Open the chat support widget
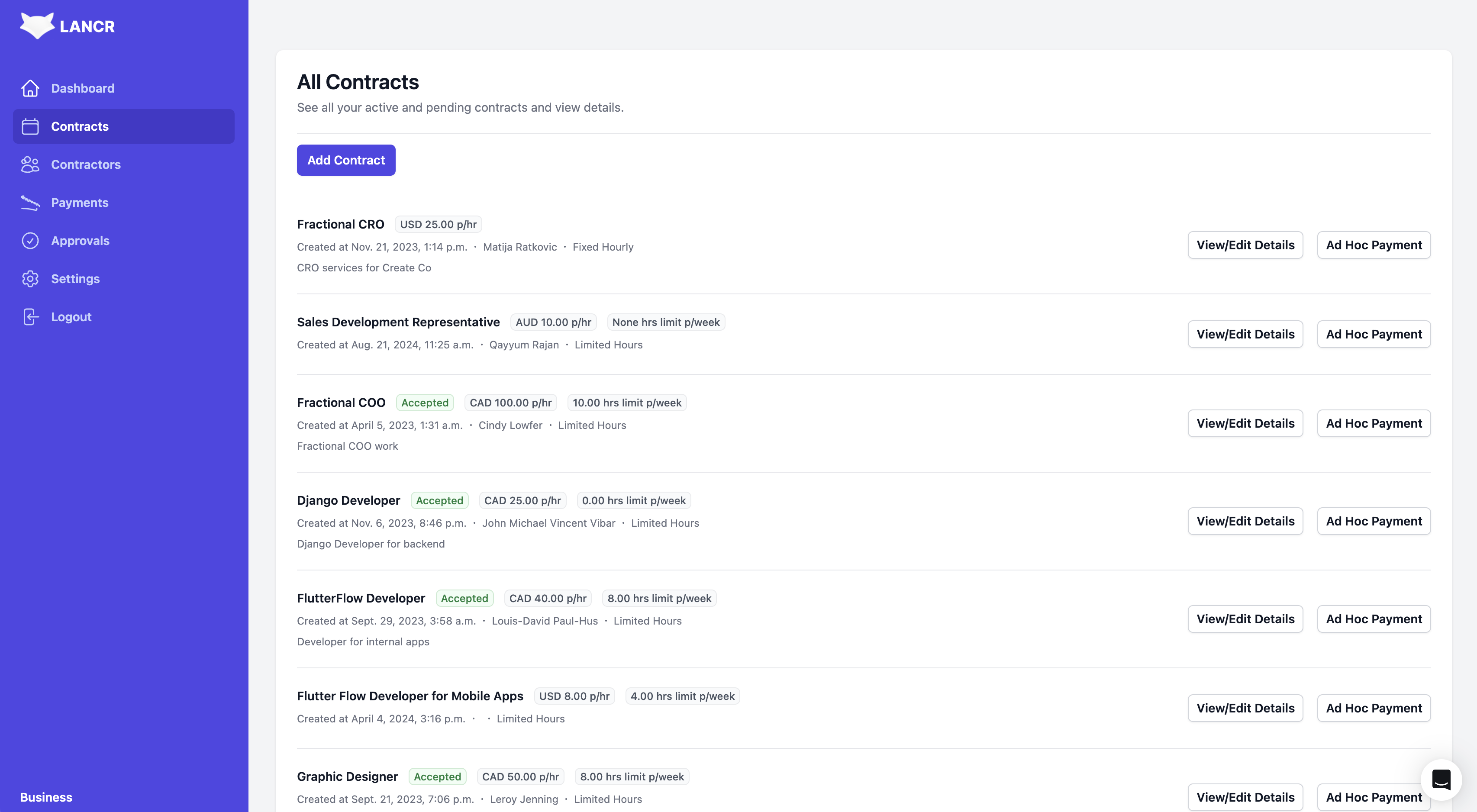 click(x=1441, y=779)
